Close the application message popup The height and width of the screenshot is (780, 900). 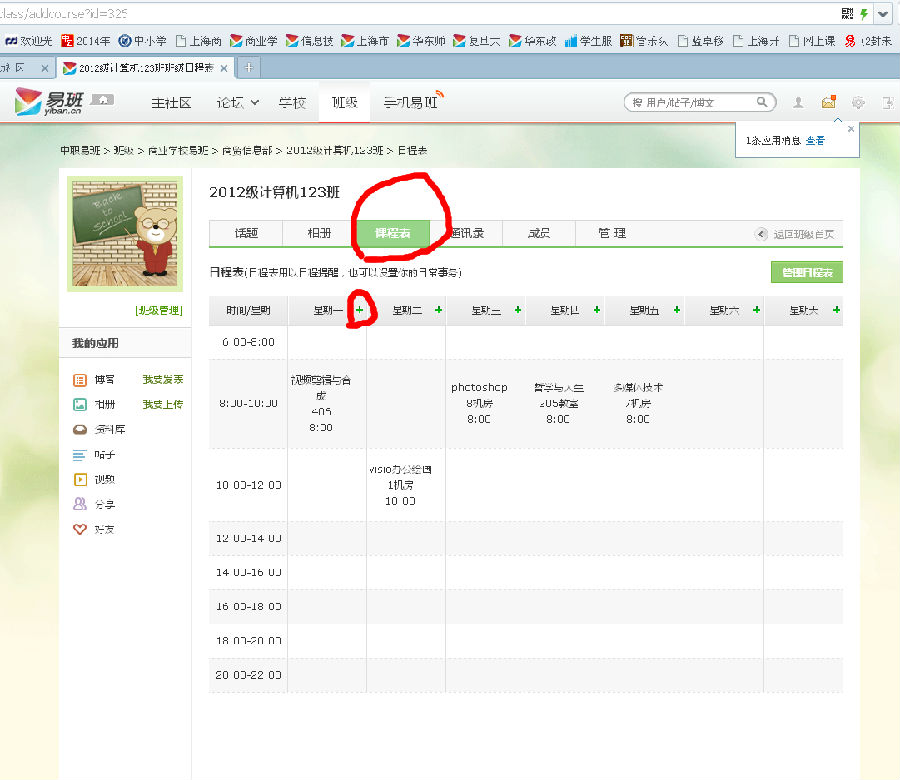point(851,129)
